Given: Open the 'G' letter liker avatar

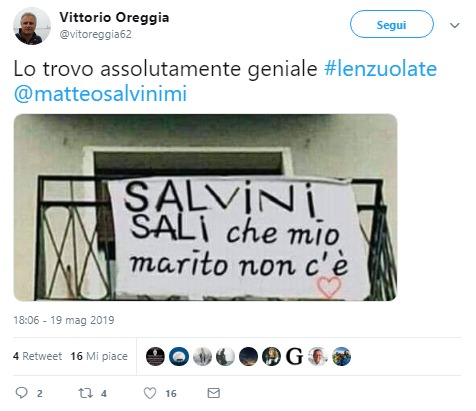Looking at the screenshot, I should [294, 356].
